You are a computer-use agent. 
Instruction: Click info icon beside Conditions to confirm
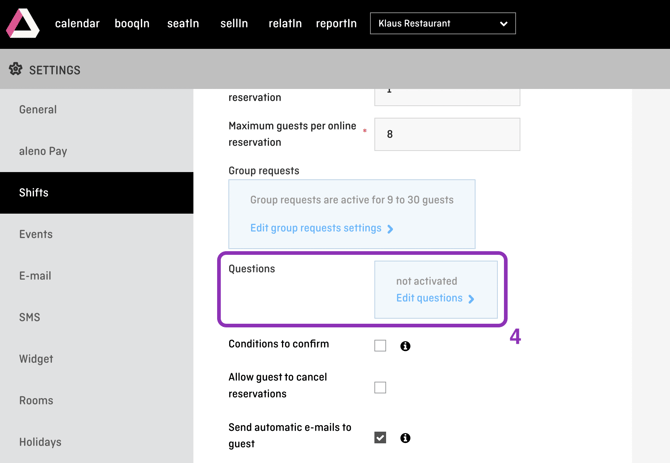(405, 346)
